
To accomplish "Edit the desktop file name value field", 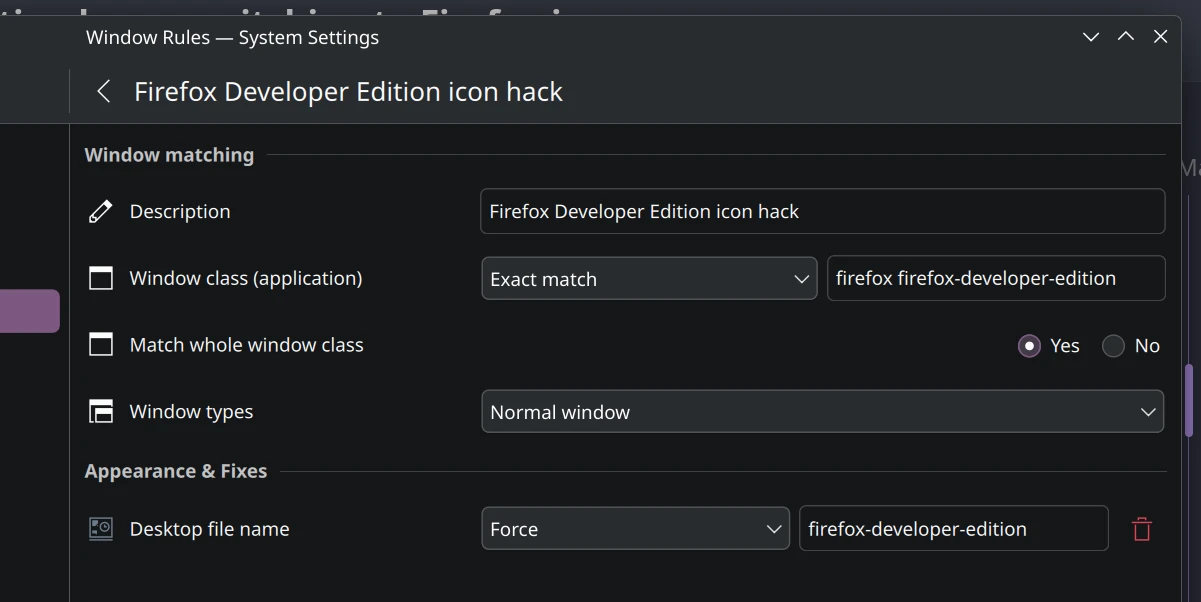I will coord(954,528).
